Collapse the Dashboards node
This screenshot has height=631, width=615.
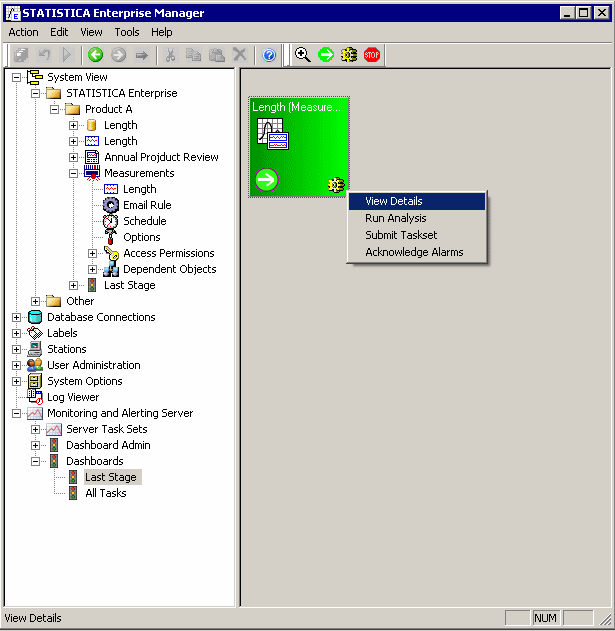[x=35, y=461]
